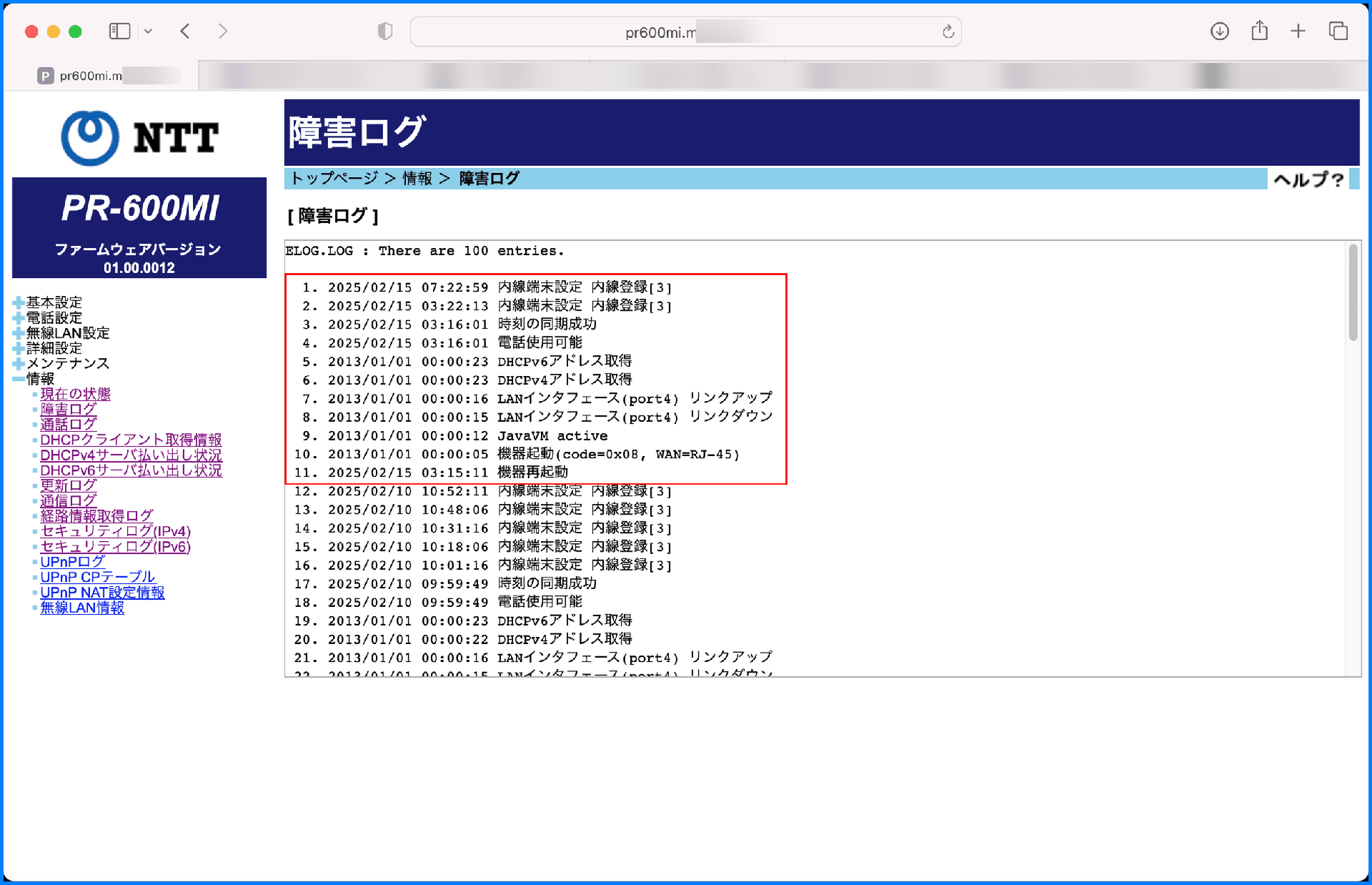The image size is (1372, 885).
Task: Open the privacy shield report icon
Action: 385,31
